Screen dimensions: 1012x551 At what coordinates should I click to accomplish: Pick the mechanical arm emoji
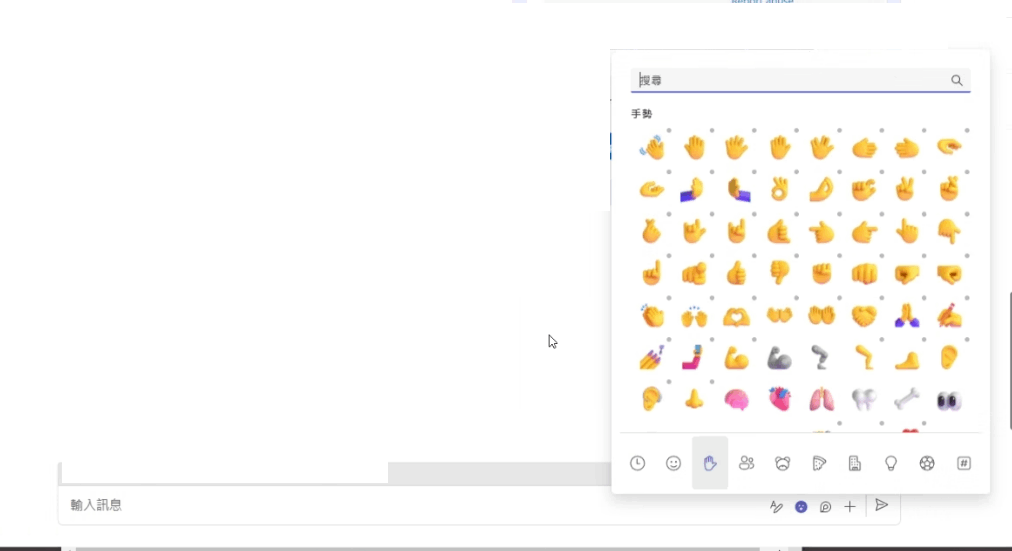[x=779, y=358]
